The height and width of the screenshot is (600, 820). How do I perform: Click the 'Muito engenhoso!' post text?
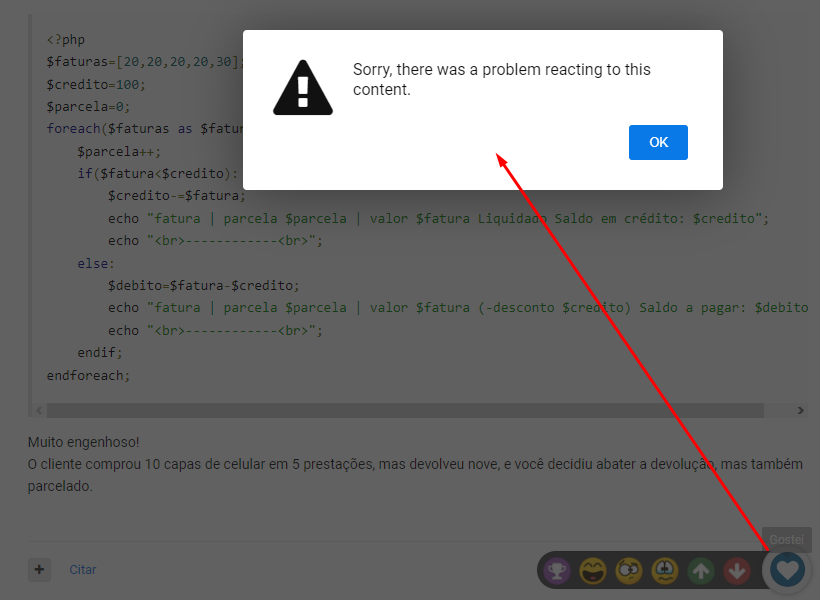pos(84,441)
